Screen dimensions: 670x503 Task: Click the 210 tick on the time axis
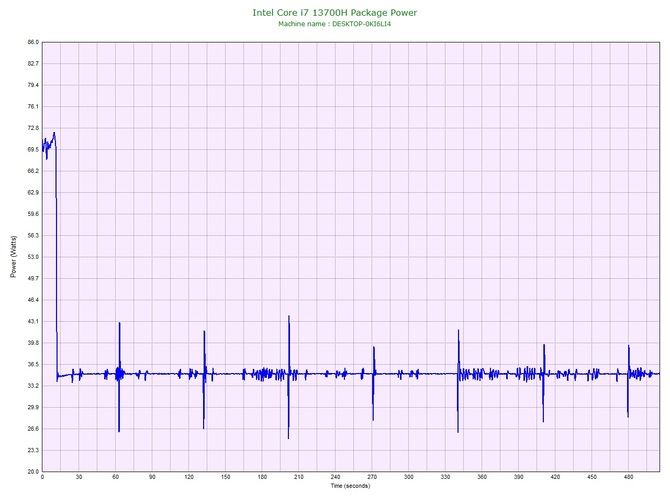pos(299,477)
